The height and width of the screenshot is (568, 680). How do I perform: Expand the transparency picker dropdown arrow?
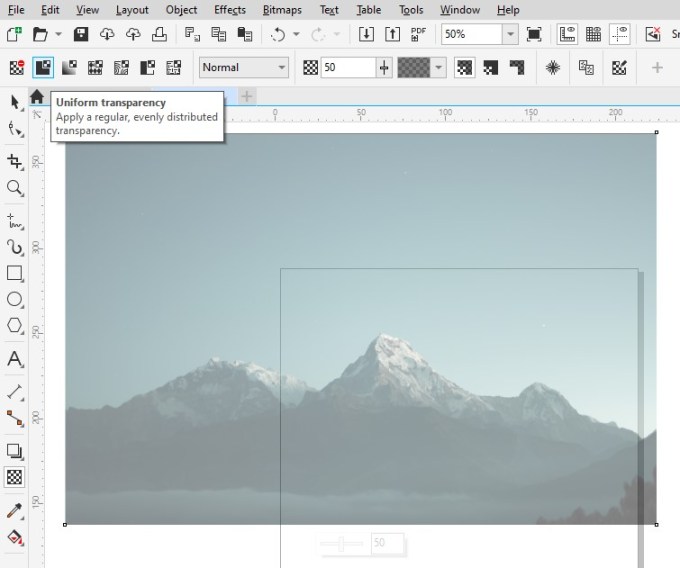(x=438, y=68)
